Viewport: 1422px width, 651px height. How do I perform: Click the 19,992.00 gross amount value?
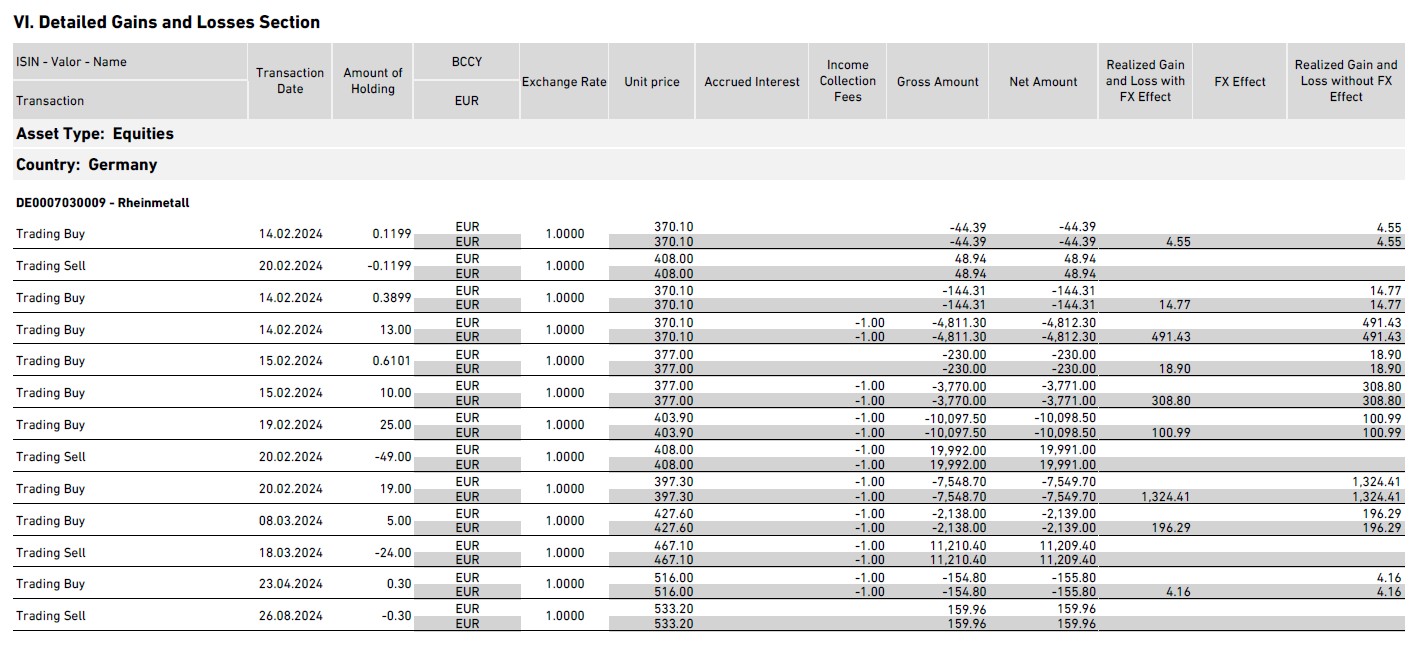pos(958,450)
